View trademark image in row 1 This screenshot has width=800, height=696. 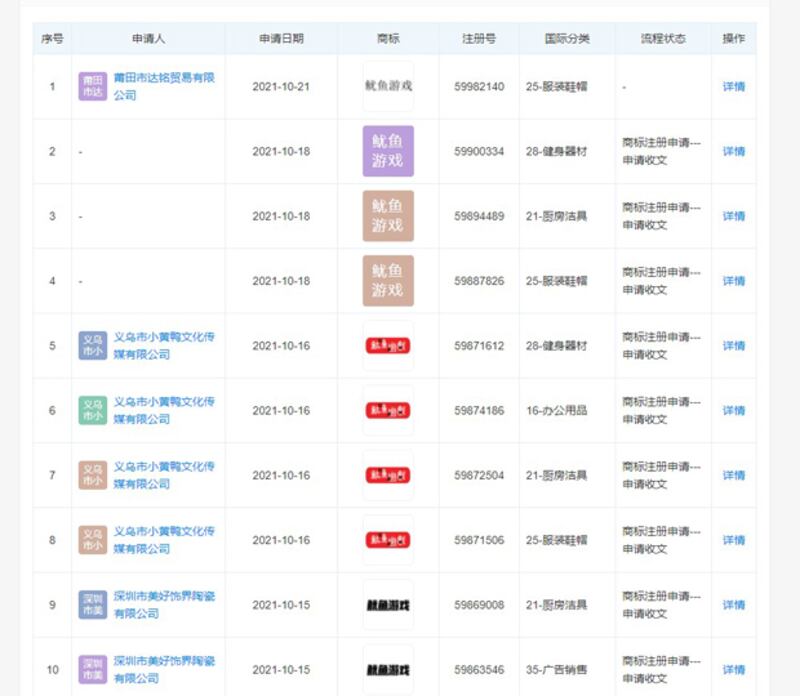pyautogui.click(x=388, y=86)
